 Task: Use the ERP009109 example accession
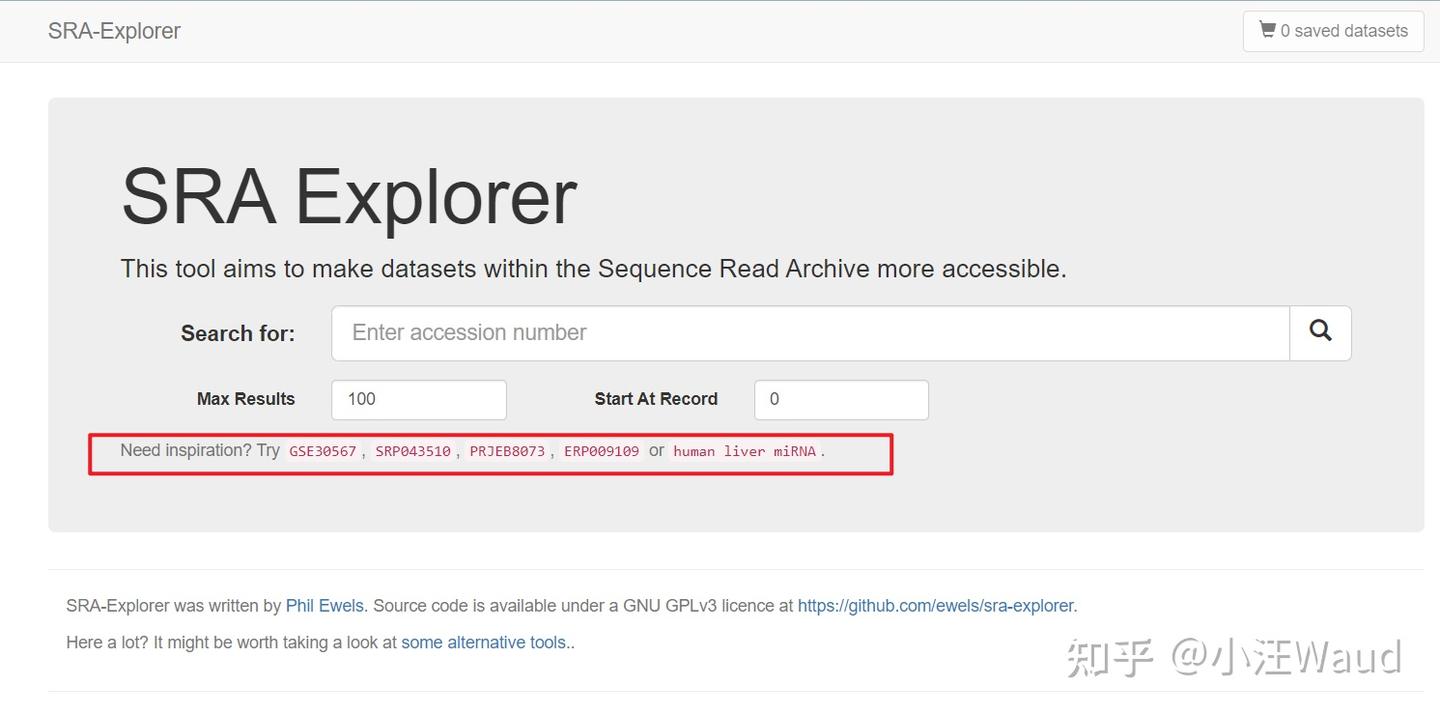click(601, 451)
